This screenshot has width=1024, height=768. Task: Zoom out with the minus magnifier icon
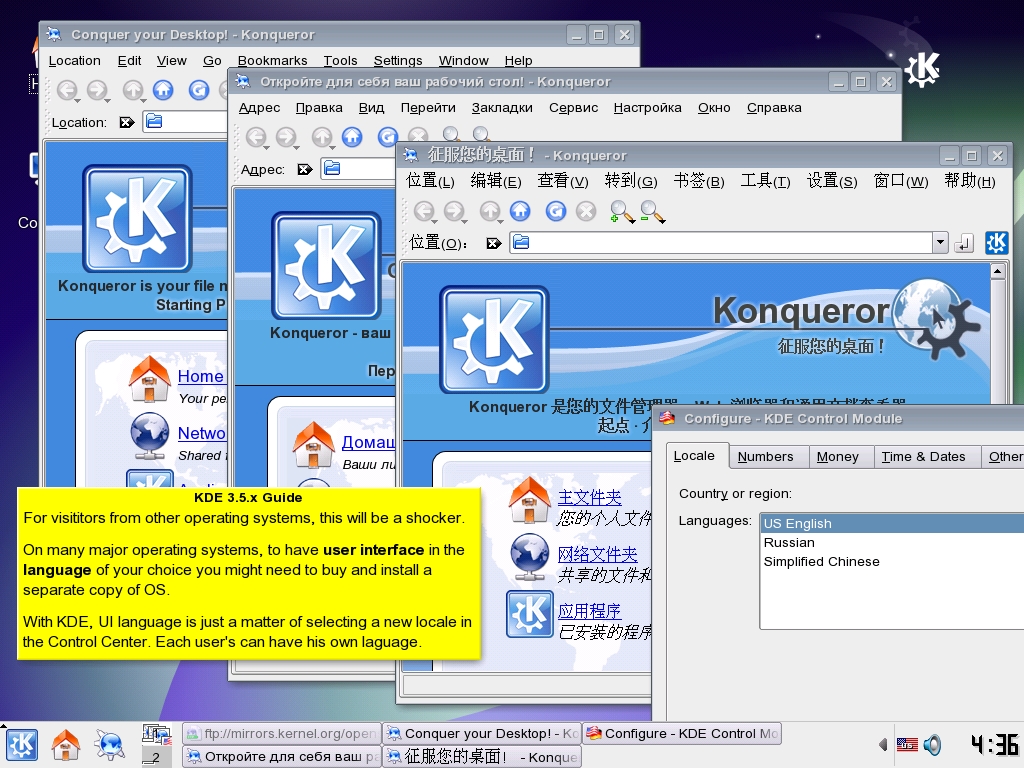click(x=653, y=211)
